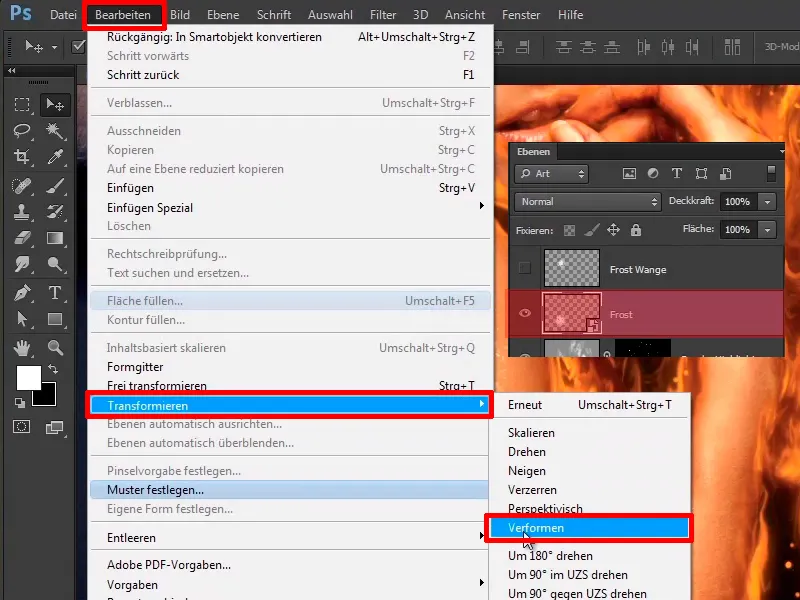Toggle Quick Mask mode
Viewport: 800px width, 600px height.
[21, 427]
